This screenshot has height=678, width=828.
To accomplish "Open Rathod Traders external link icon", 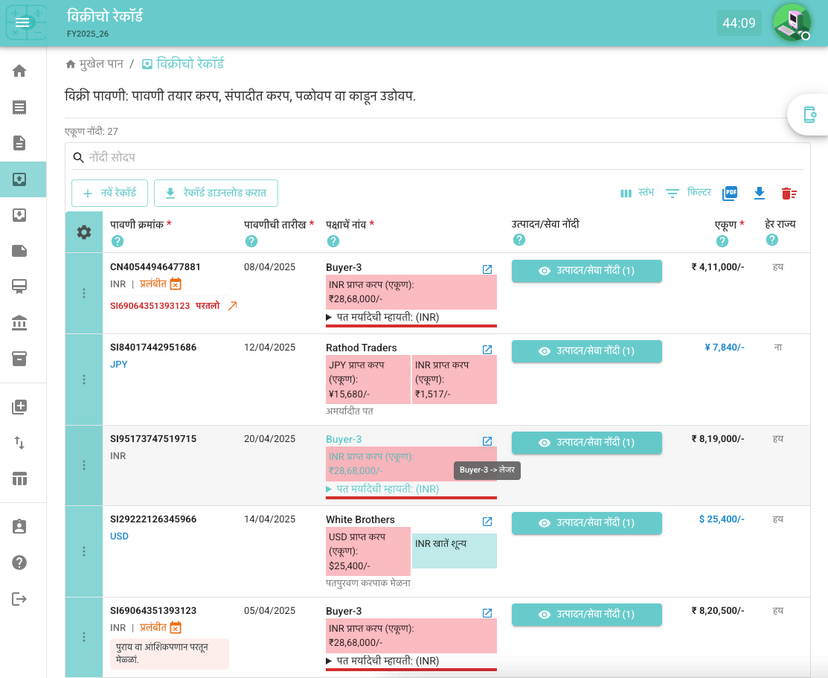I will point(487,349).
